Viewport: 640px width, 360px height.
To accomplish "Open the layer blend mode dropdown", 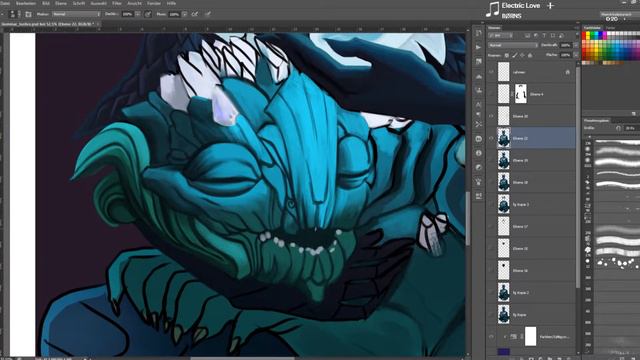I will tap(513, 45).
